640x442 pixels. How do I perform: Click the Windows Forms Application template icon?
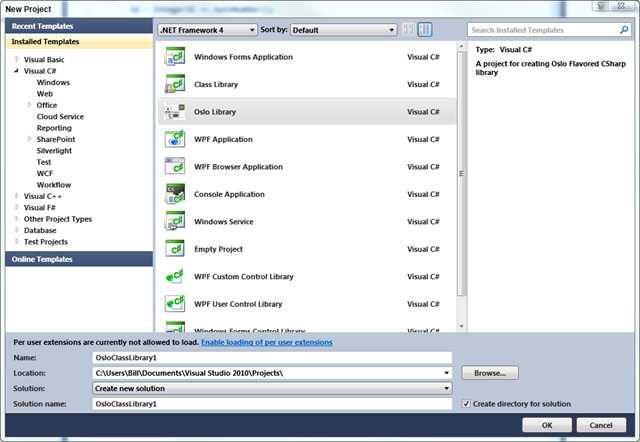click(x=175, y=57)
